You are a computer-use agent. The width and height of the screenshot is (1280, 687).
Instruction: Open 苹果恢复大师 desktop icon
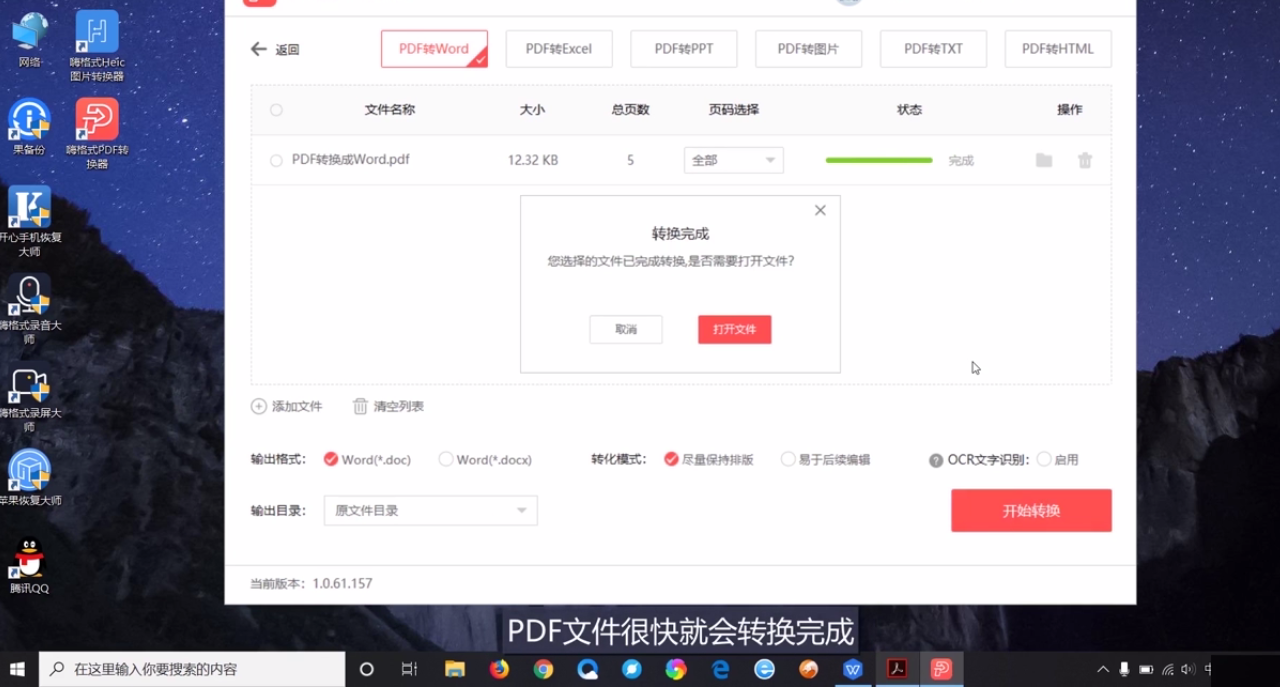pos(29,477)
